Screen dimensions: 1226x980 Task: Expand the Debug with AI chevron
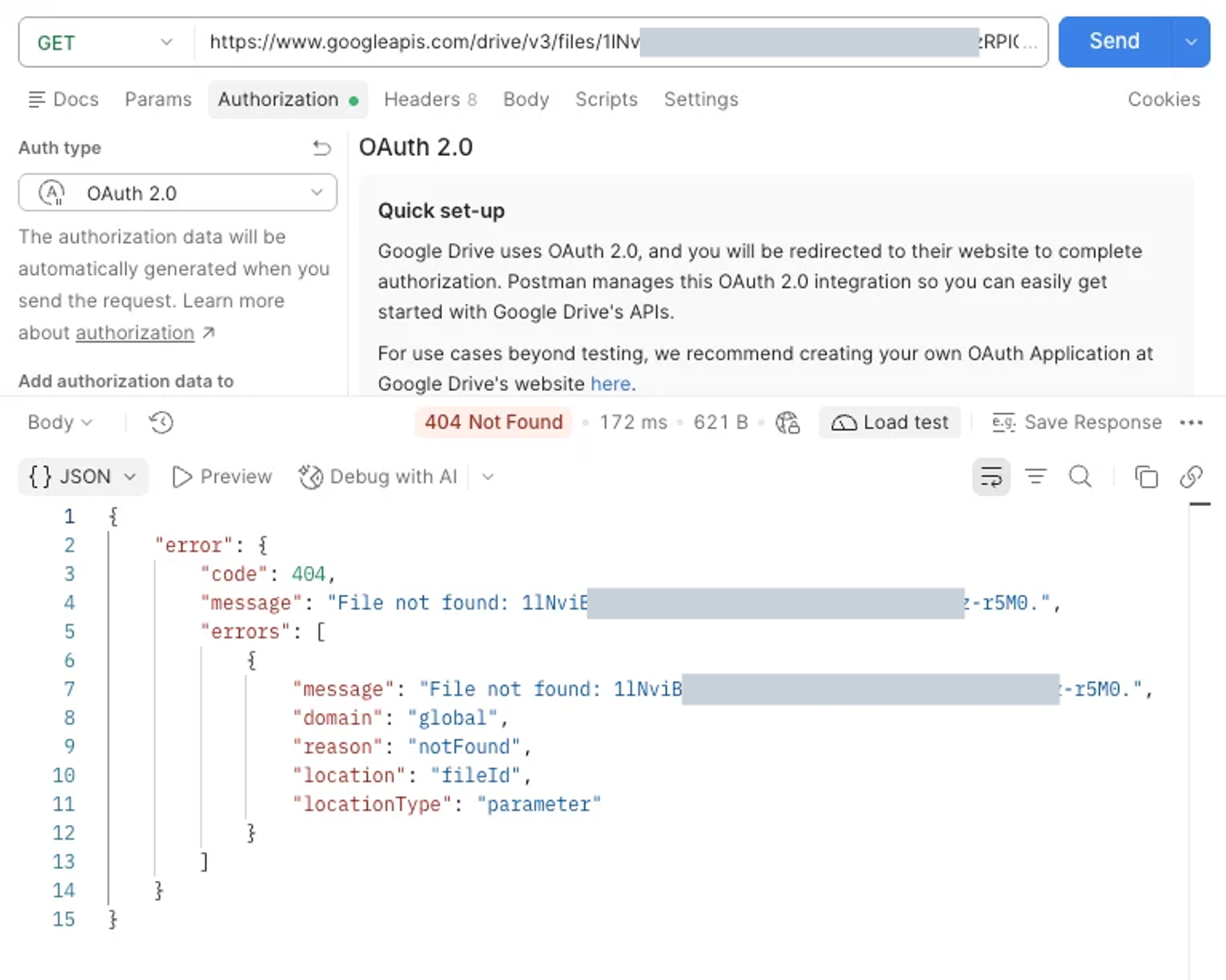[488, 477]
